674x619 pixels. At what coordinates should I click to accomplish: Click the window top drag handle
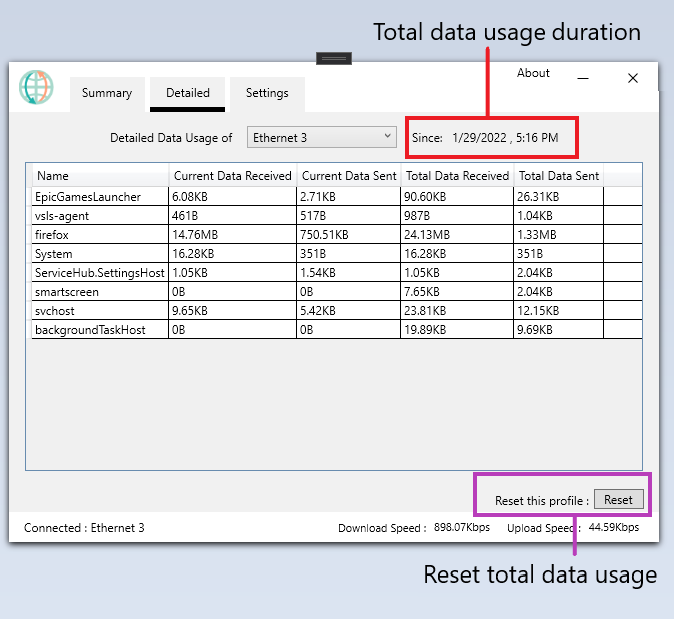(333, 59)
